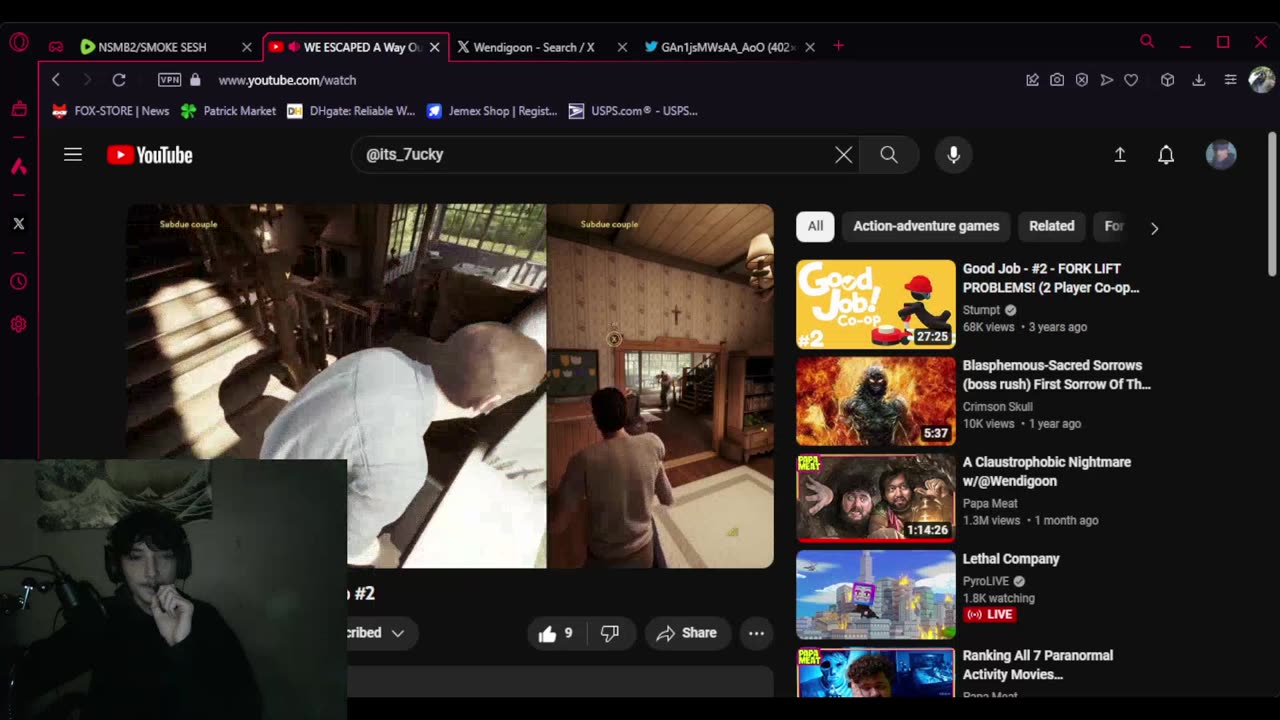Screen dimensions: 1280x720
Task: Open Blasphemous-Sacred Sorrows video thumbnail
Action: pyautogui.click(x=875, y=401)
